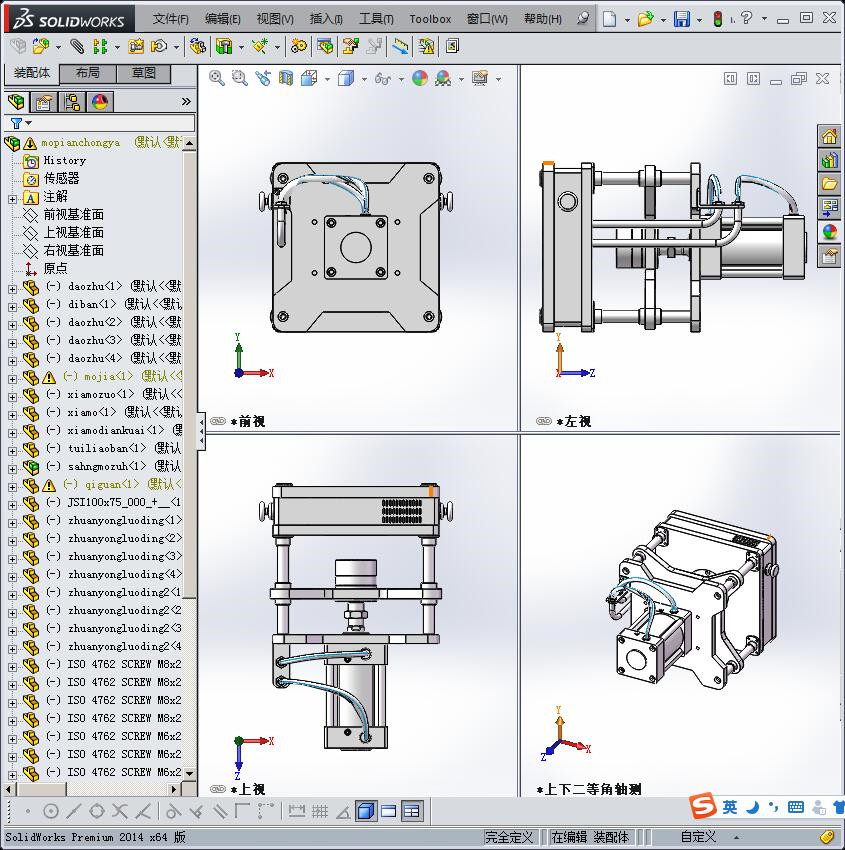Toggle the Sogou soft keyboard icon

796,807
